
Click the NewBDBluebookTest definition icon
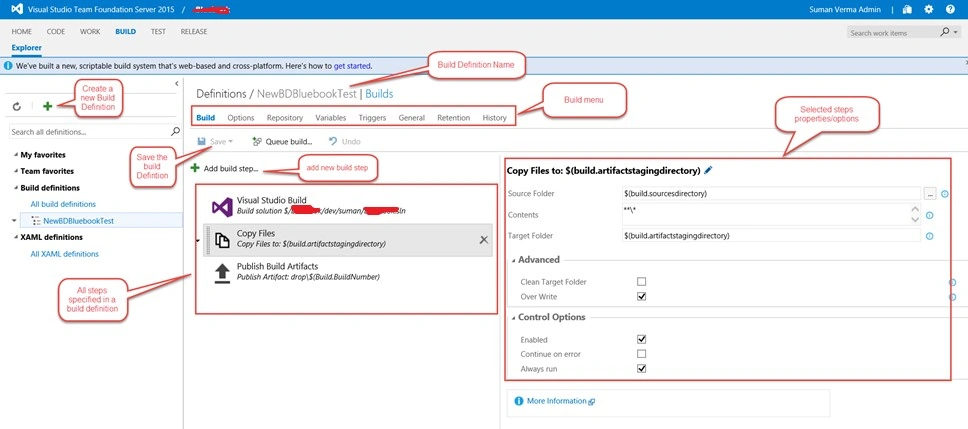36,220
